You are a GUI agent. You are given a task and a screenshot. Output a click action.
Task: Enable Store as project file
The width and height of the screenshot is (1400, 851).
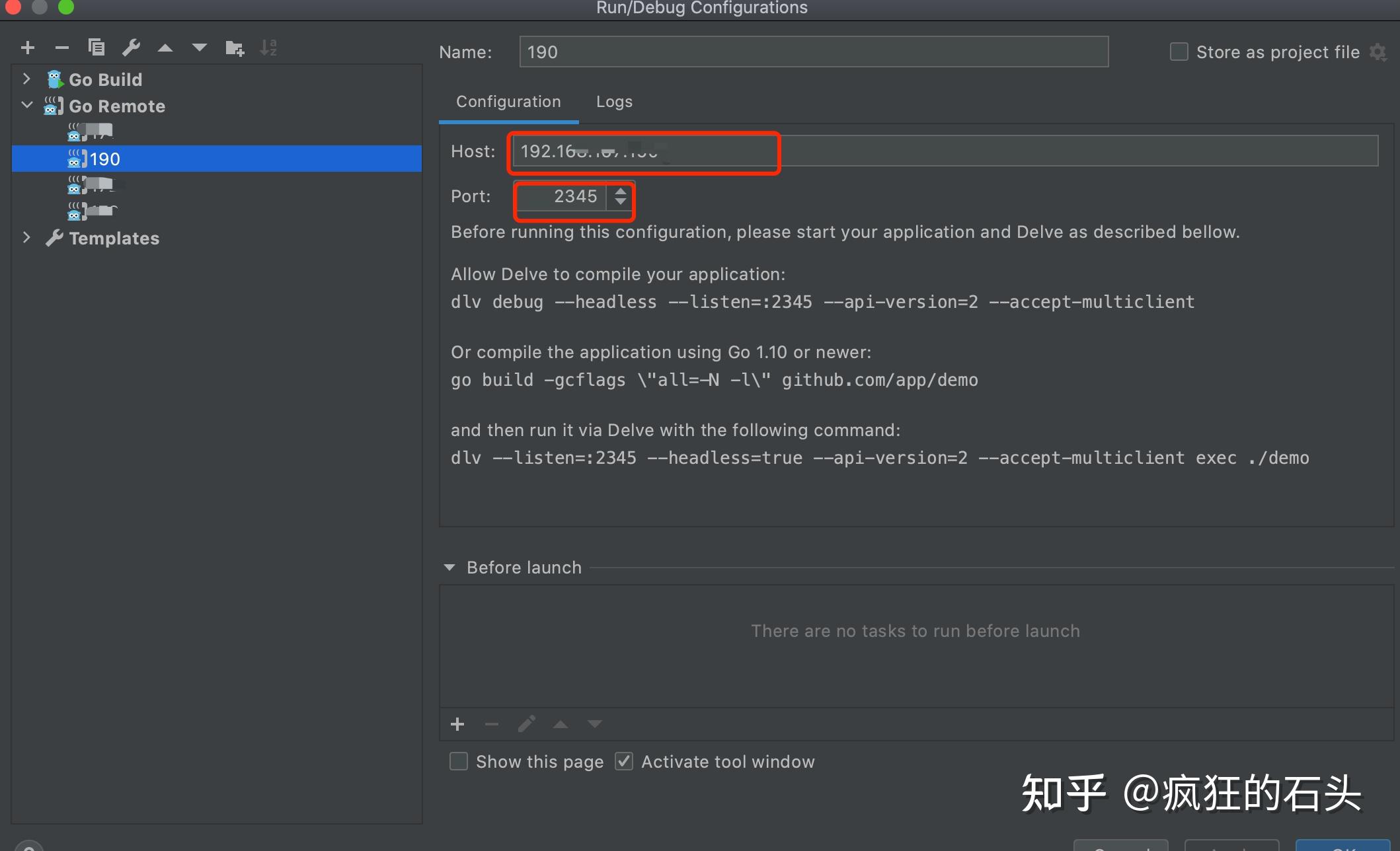[x=1179, y=52]
